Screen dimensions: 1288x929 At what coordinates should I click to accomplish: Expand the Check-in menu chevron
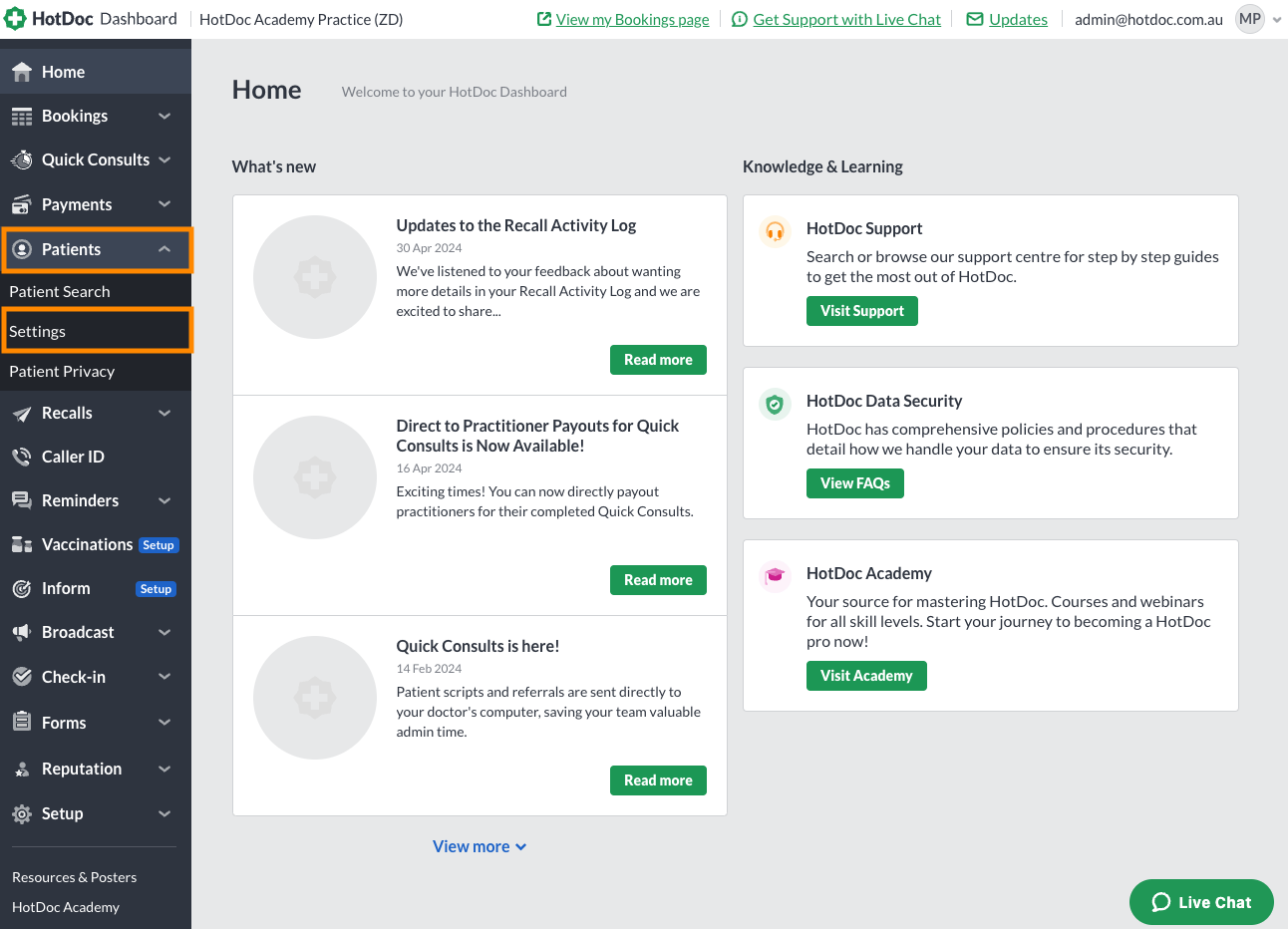pos(164,677)
